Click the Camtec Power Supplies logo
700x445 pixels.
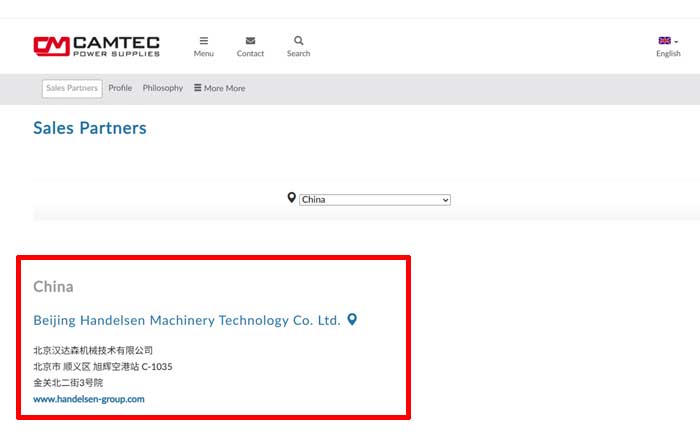[x=96, y=46]
